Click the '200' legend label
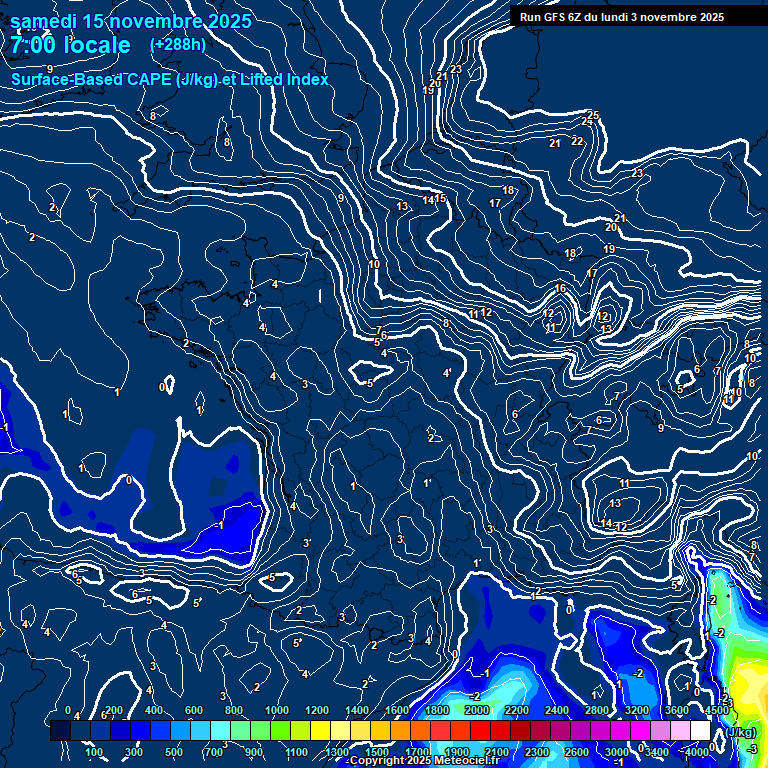768x768 pixels. pos(114,710)
